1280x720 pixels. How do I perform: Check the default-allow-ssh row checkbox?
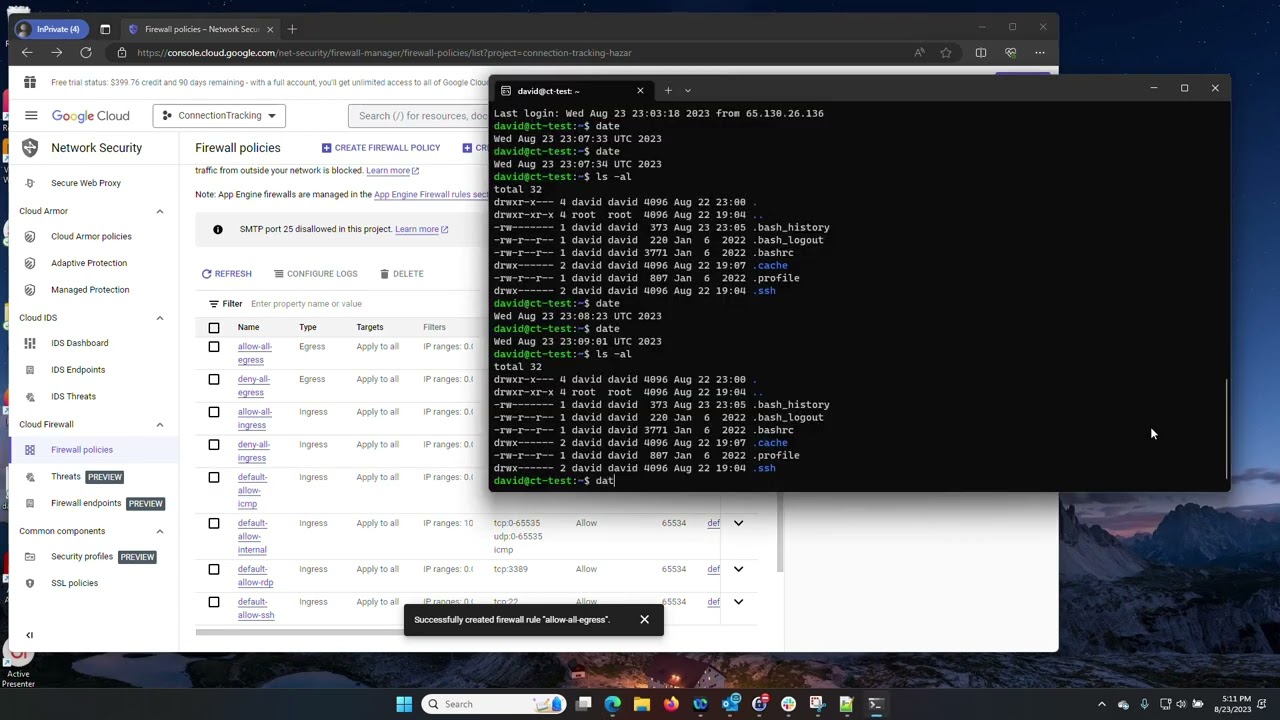214,602
